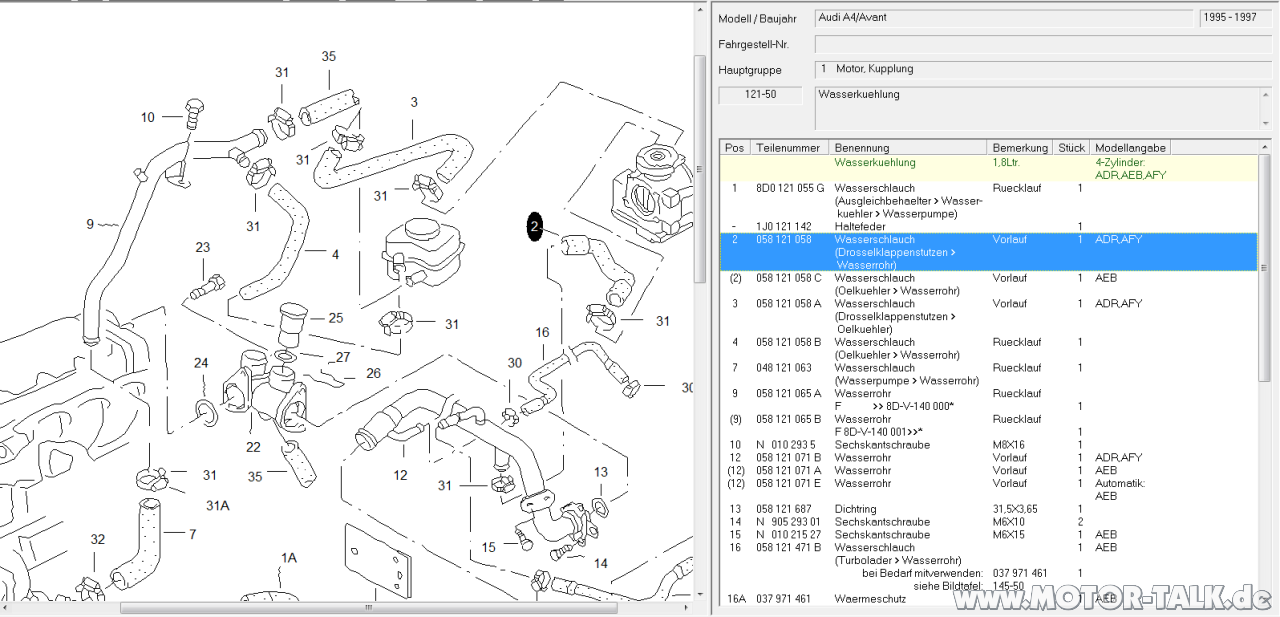
Task: Click the highlighted black callout 2 in diagram
Action: [535, 228]
